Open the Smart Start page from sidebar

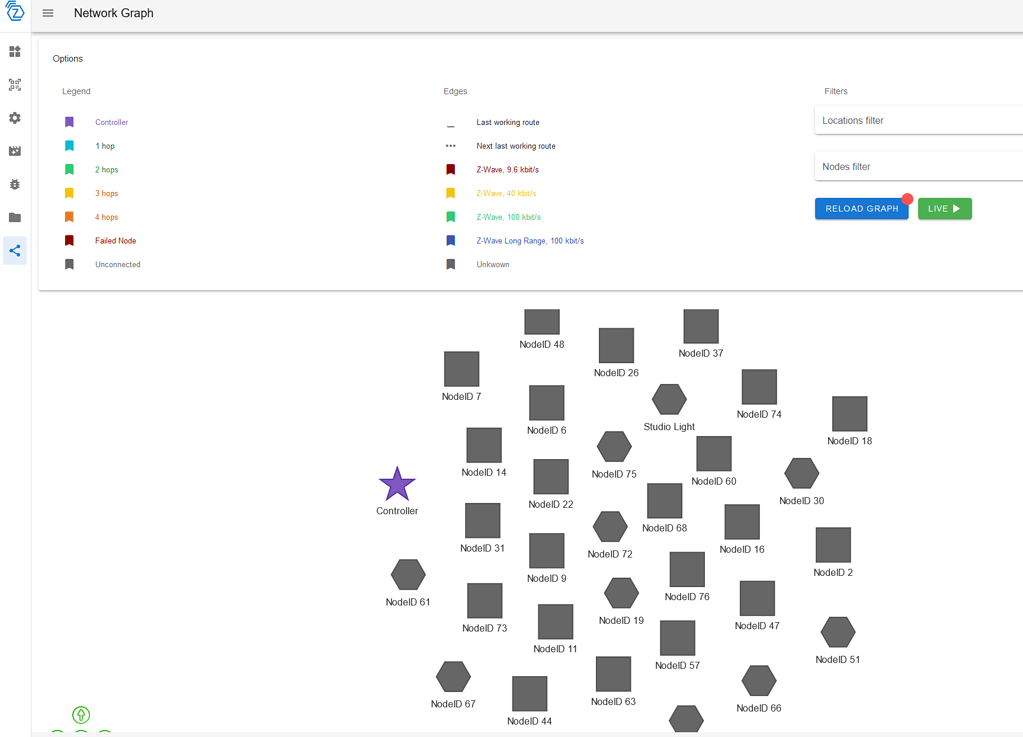click(x=14, y=84)
